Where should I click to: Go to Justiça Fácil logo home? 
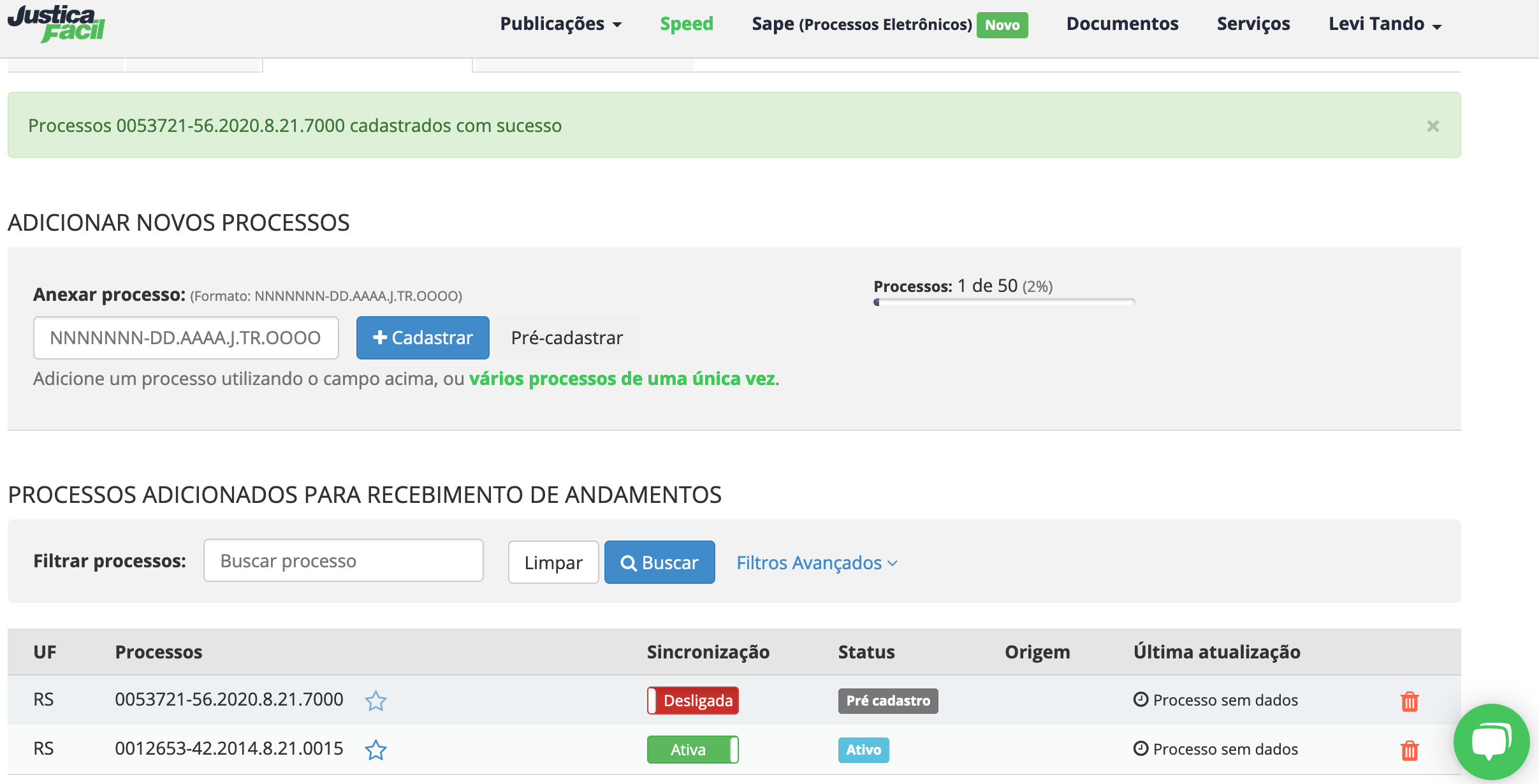coord(56,24)
